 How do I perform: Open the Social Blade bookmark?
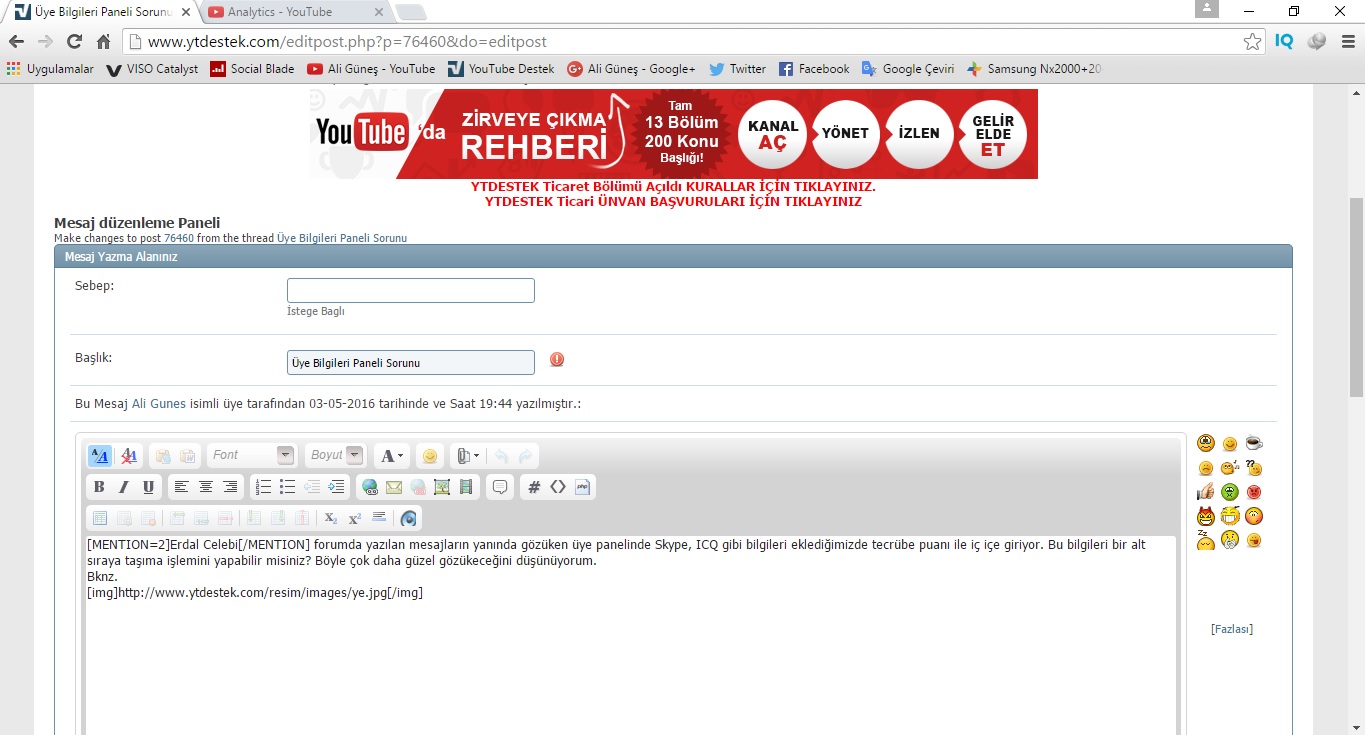252,69
